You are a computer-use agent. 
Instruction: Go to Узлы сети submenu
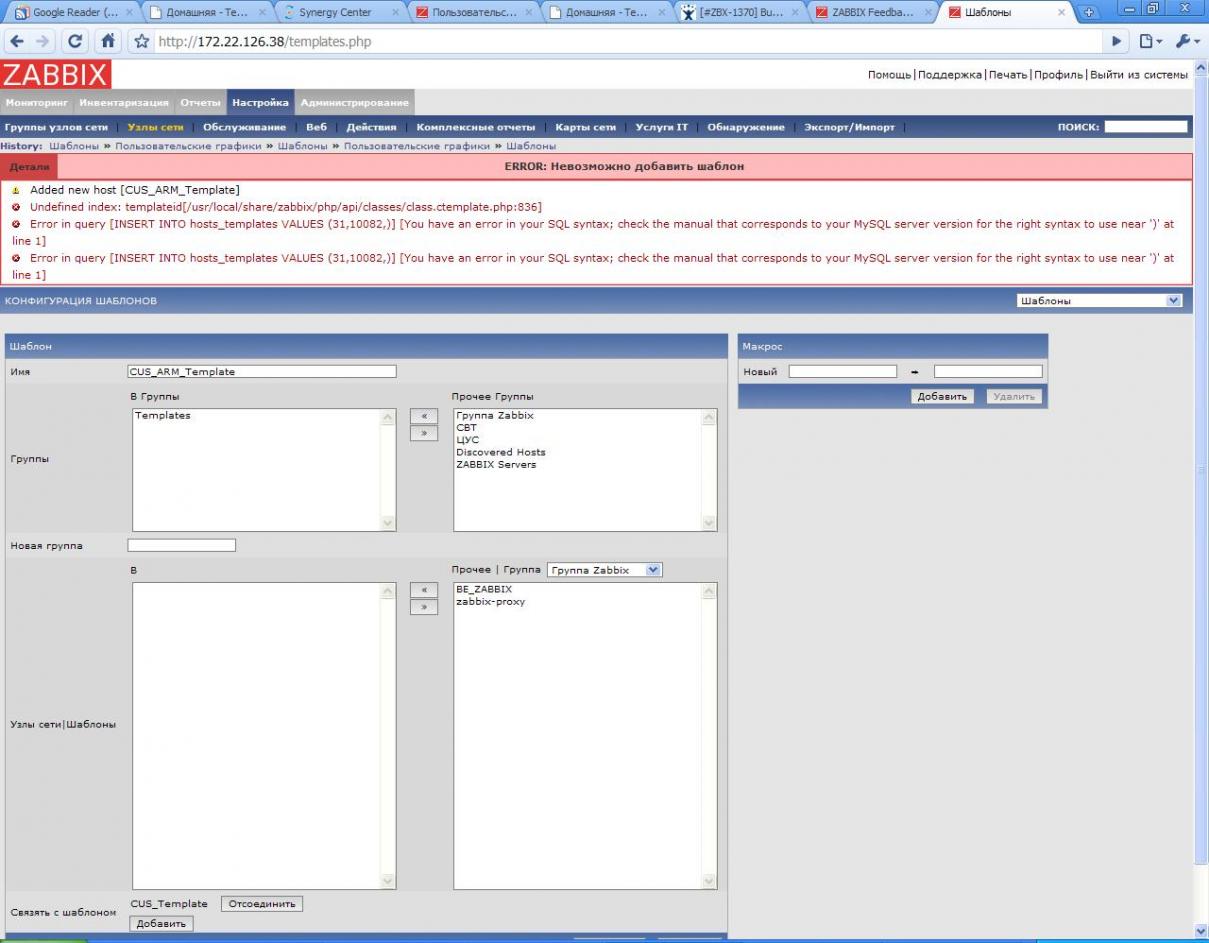tap(155, 127)
